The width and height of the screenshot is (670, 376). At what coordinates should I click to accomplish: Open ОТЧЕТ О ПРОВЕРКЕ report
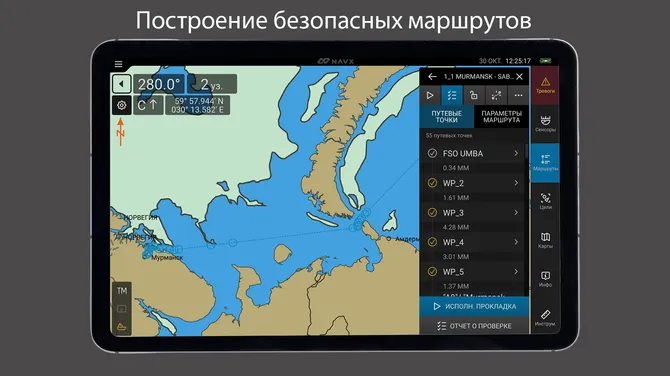(x=474, y=326)
